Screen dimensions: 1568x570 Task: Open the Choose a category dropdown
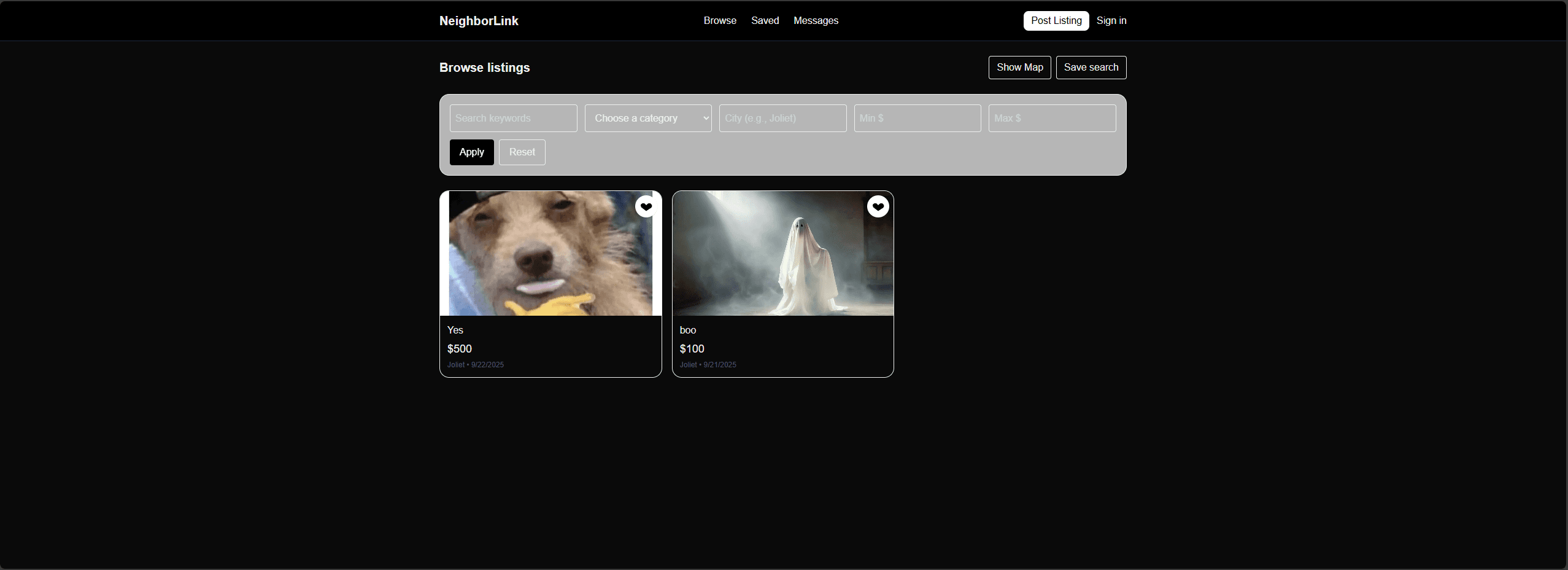tap(647, 119)
